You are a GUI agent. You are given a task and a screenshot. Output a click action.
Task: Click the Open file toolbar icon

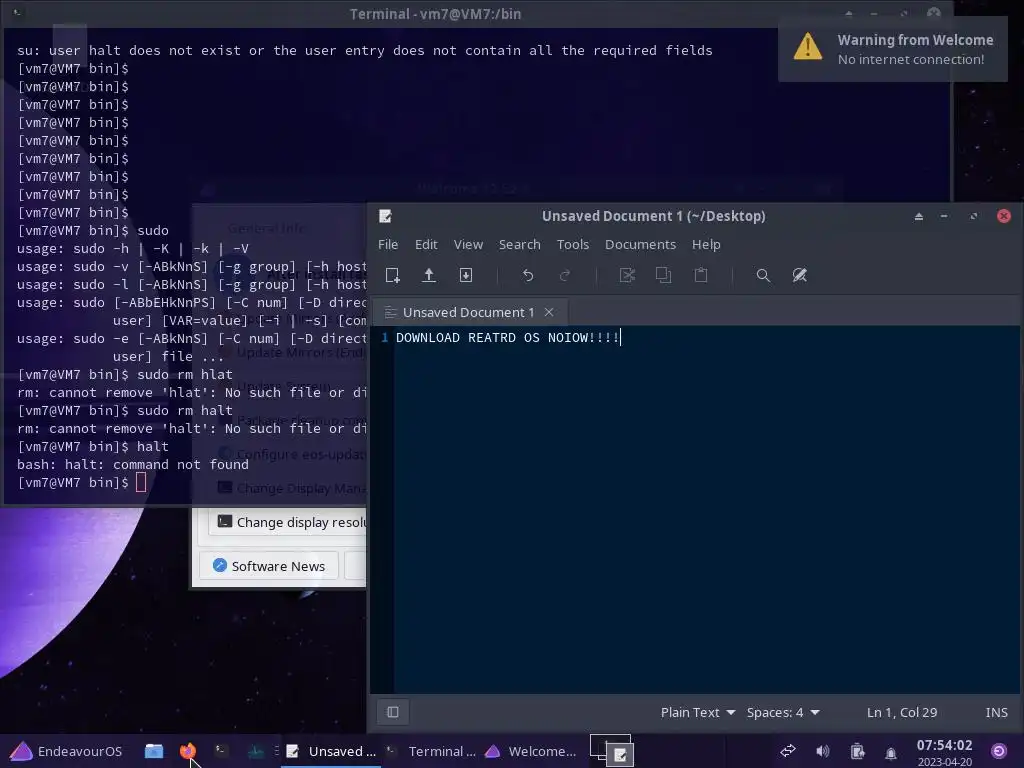(428, 275)
